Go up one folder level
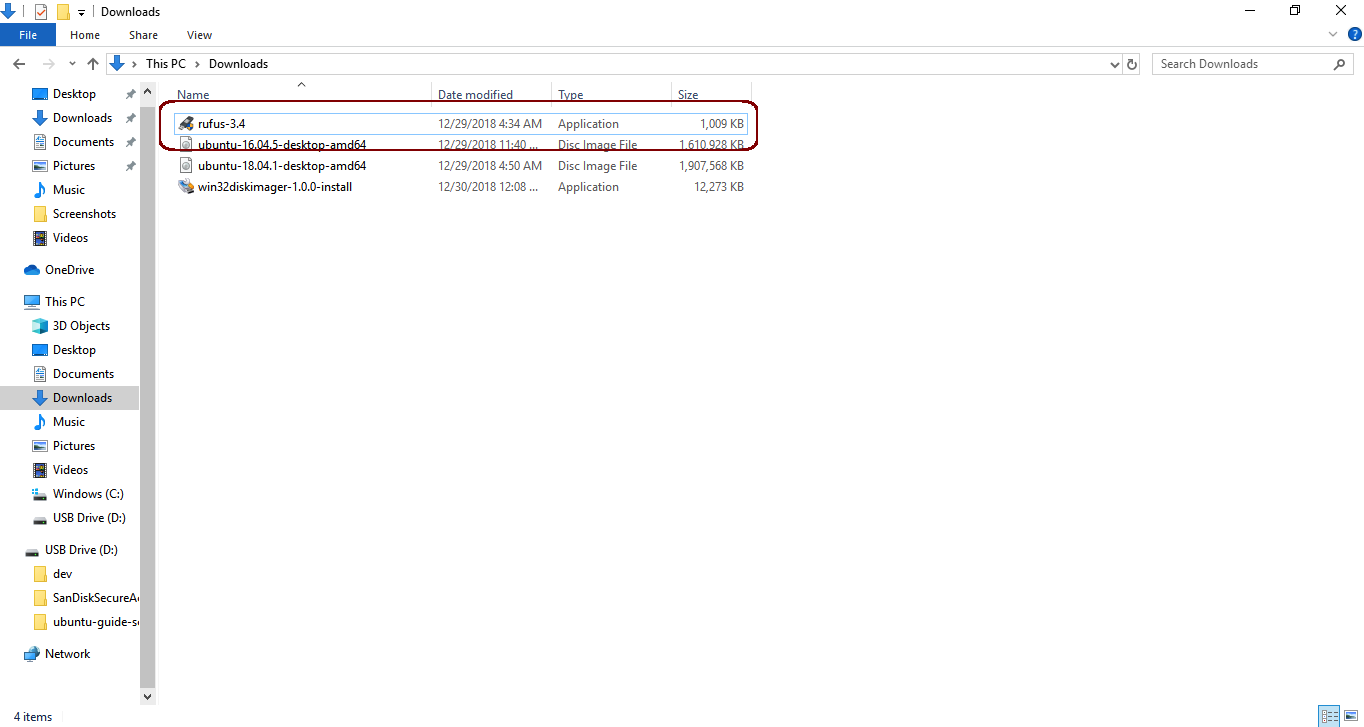 [93, 64]
